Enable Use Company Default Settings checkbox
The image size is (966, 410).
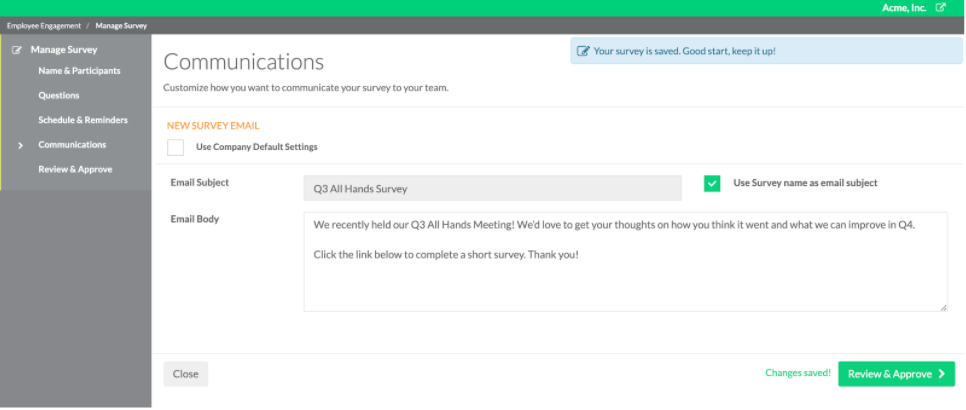[176, 147]
